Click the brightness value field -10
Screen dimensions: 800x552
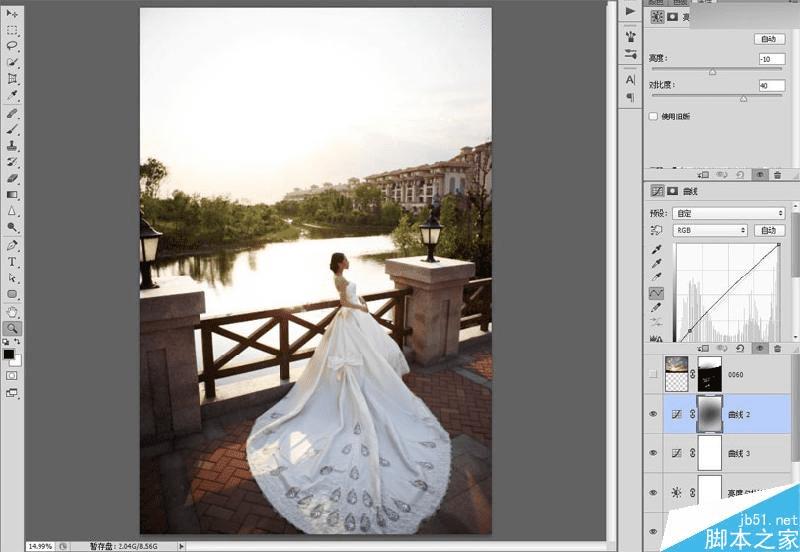[771, 59]
